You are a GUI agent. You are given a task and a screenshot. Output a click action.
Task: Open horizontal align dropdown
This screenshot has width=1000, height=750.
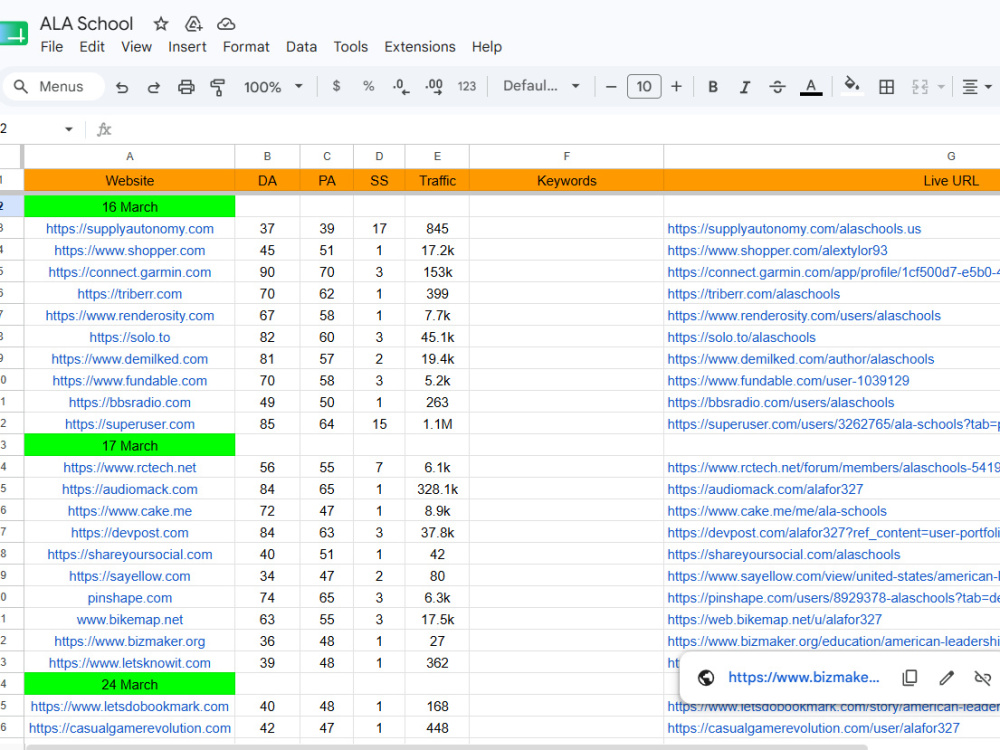976,87
